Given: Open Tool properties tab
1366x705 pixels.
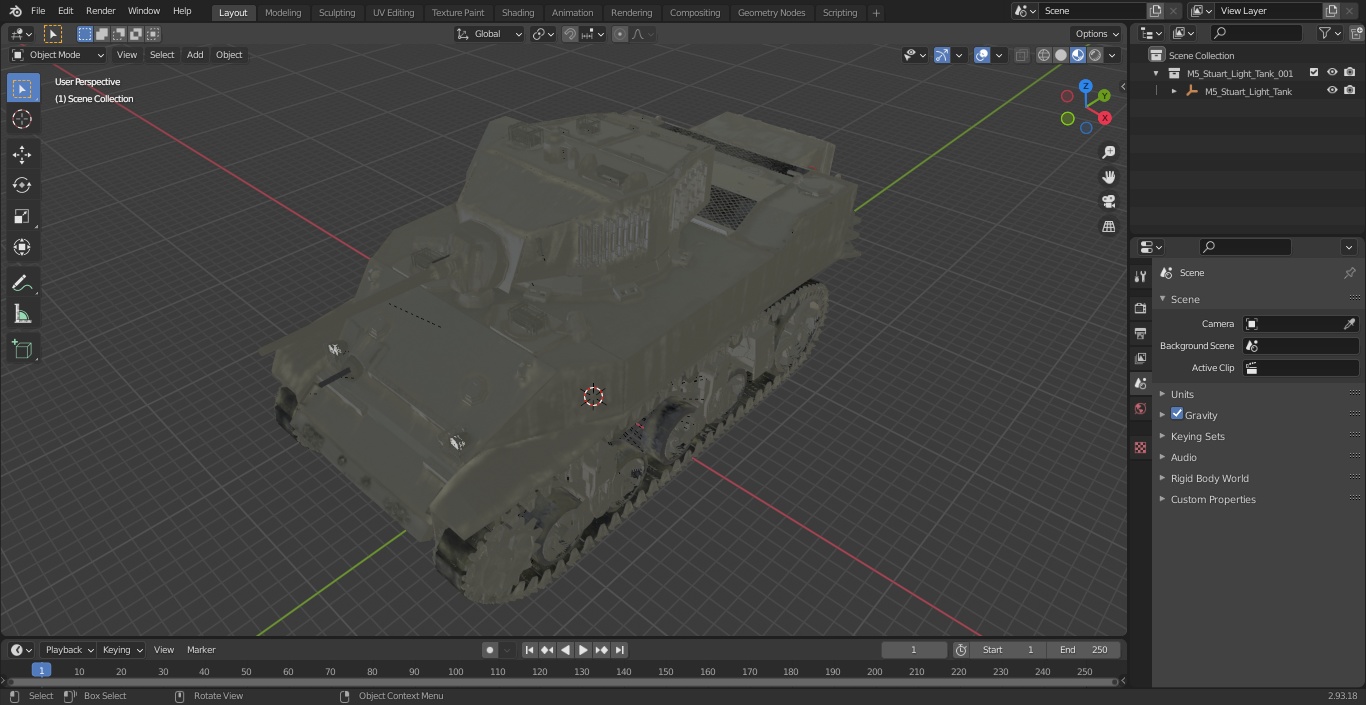Looking at the screenshot, I should pos(1140,277).
